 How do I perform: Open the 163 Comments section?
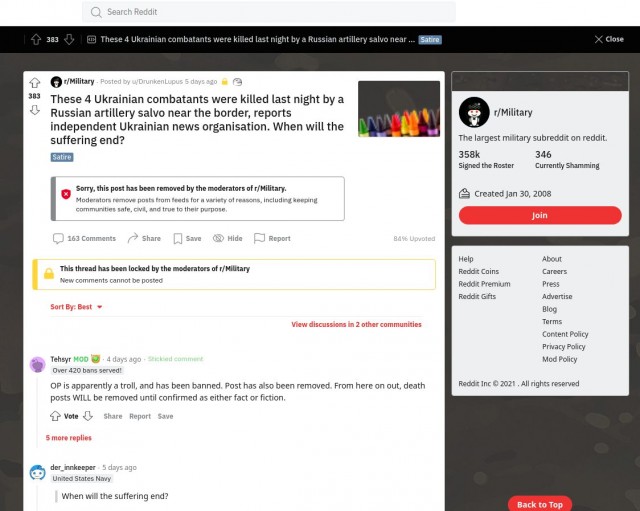click(x=84, y=238)
